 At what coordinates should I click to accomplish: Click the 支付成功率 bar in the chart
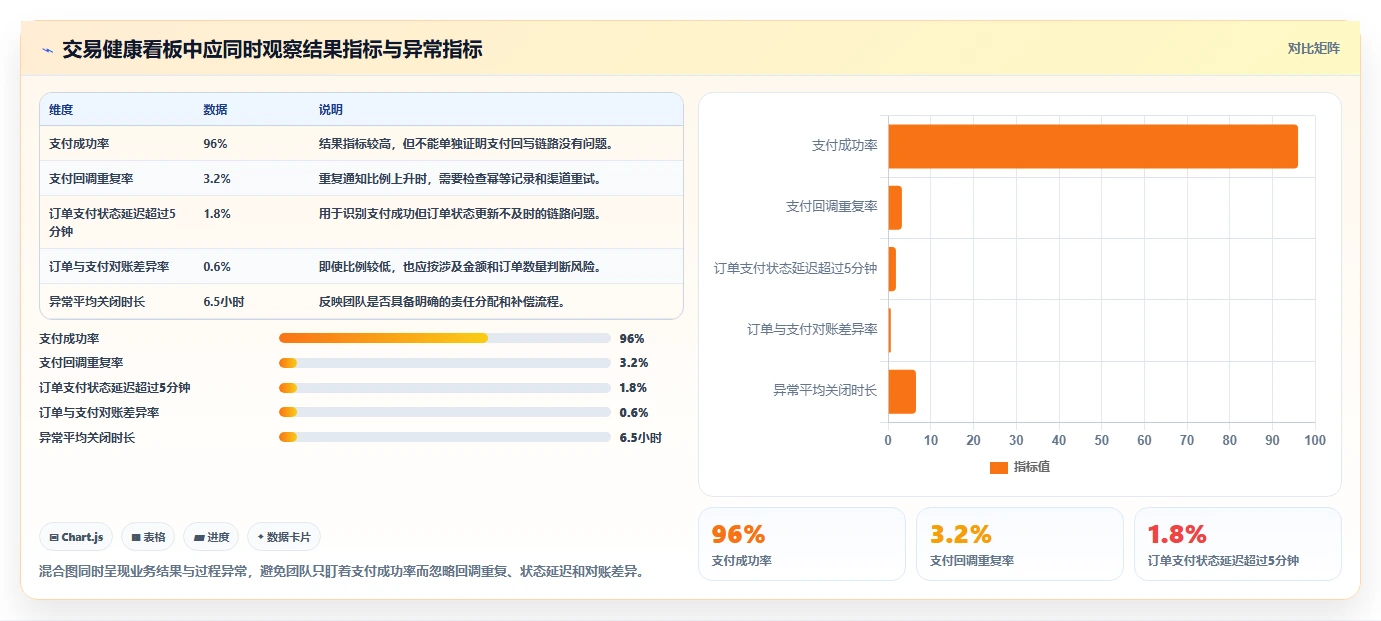[1093, 146]
